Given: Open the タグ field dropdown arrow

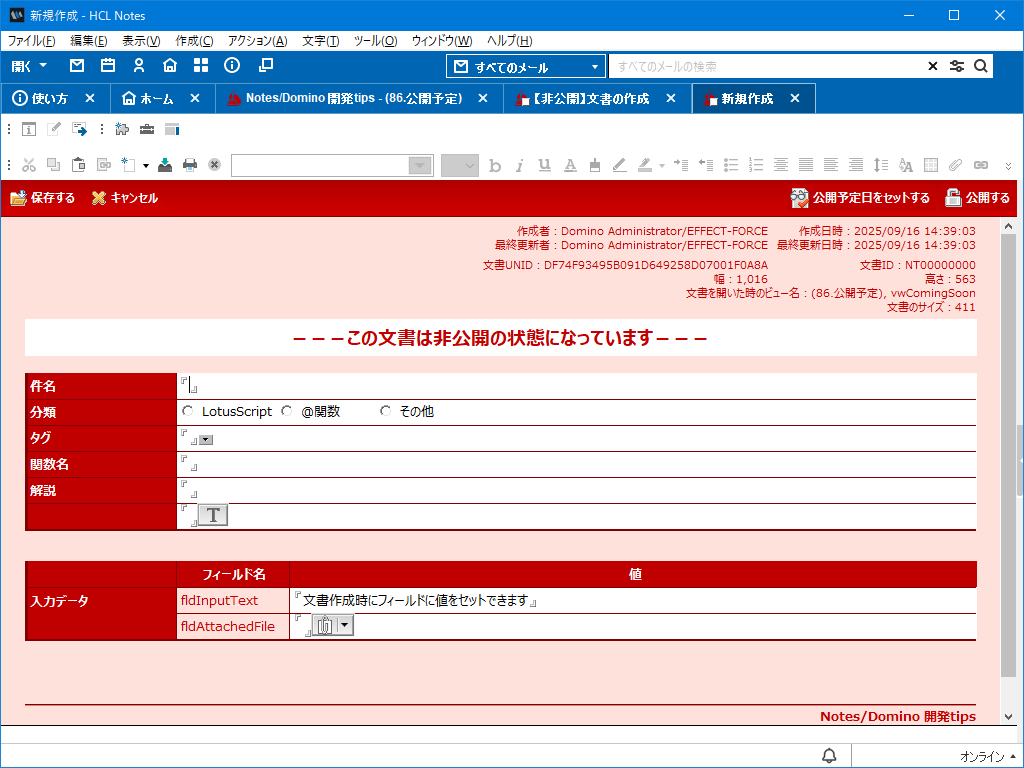Looking at the screenshot, I should tap(206, 439).
